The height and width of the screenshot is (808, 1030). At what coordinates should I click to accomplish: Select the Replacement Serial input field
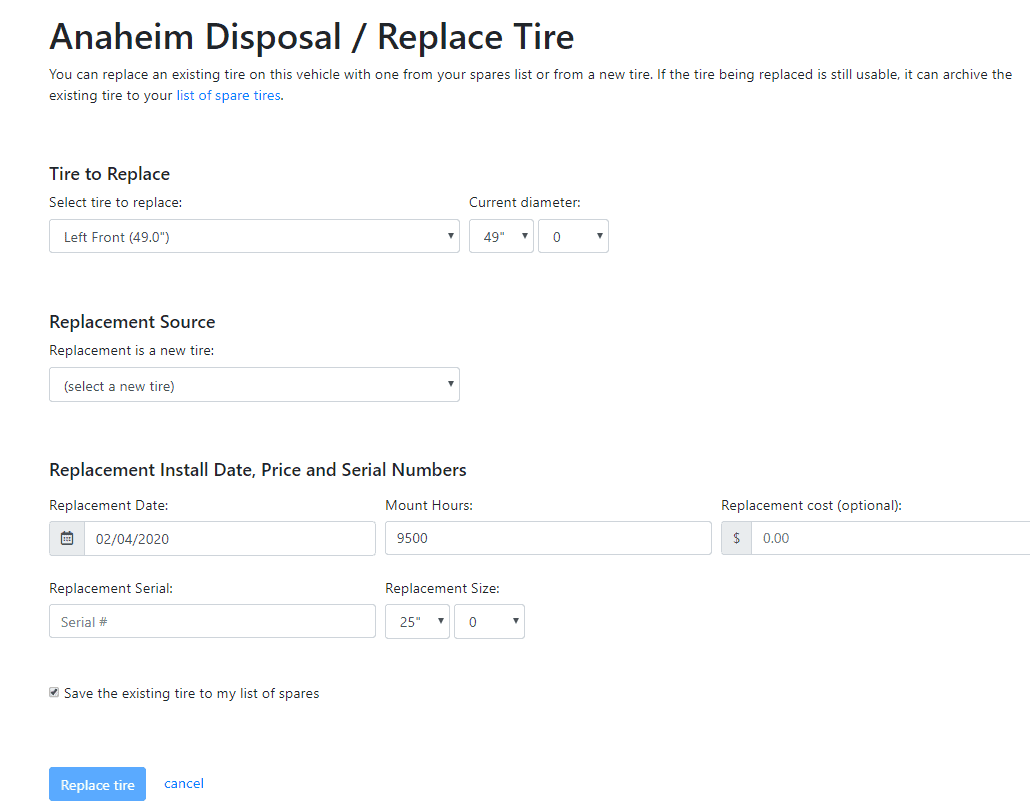(212, 621)
